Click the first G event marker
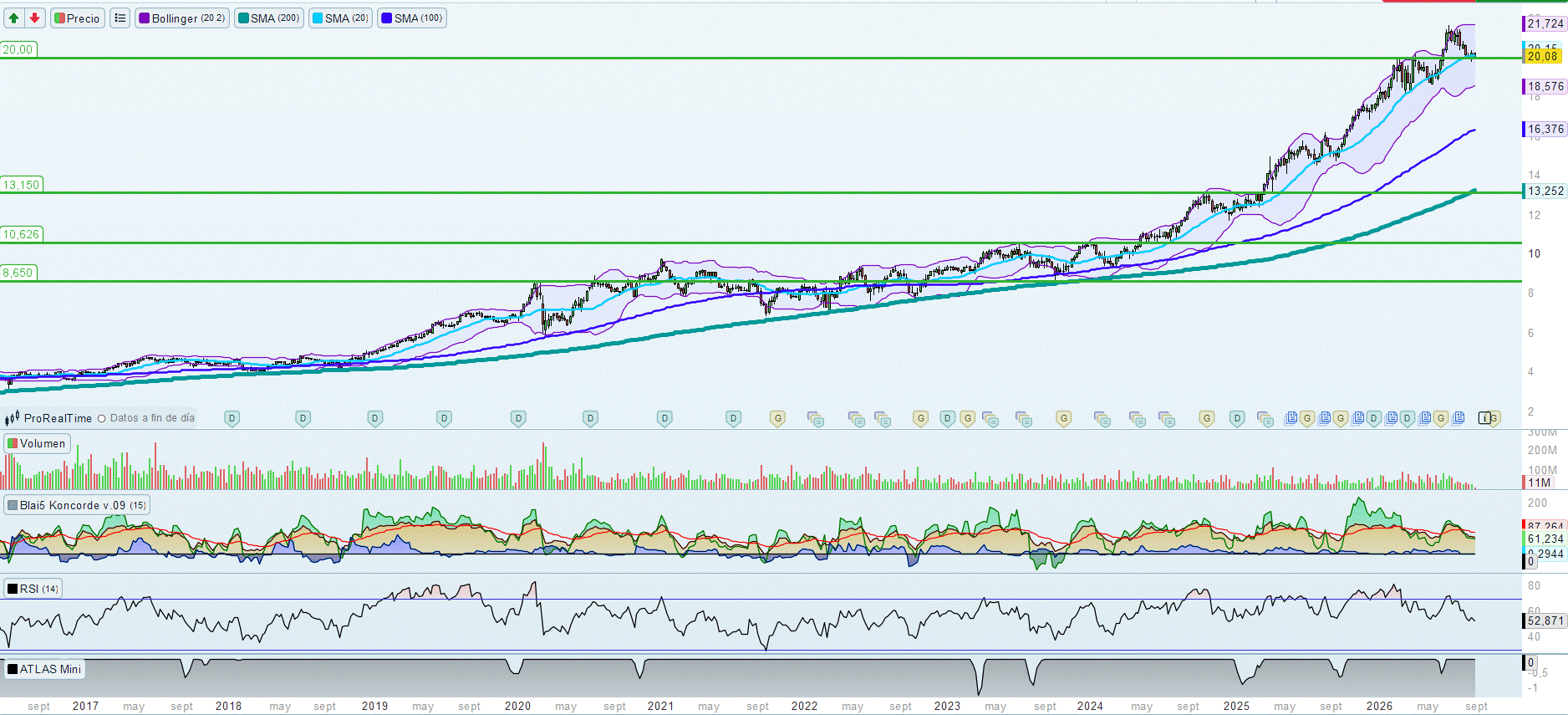This screenshot has width=1568, height=715. (778, 418)
